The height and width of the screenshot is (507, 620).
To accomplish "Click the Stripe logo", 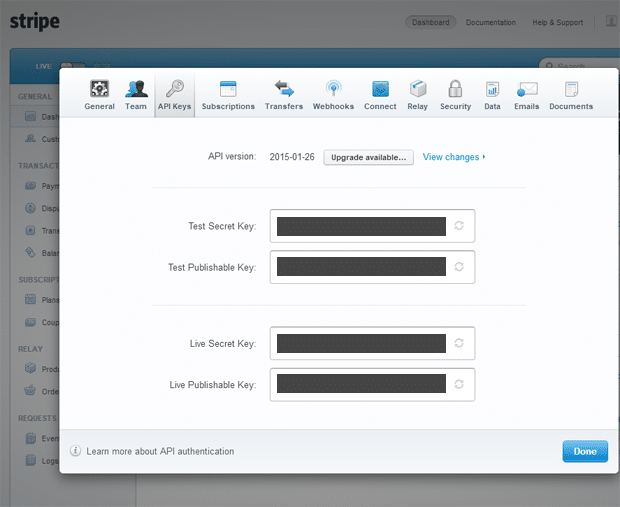I will [35, 22].
